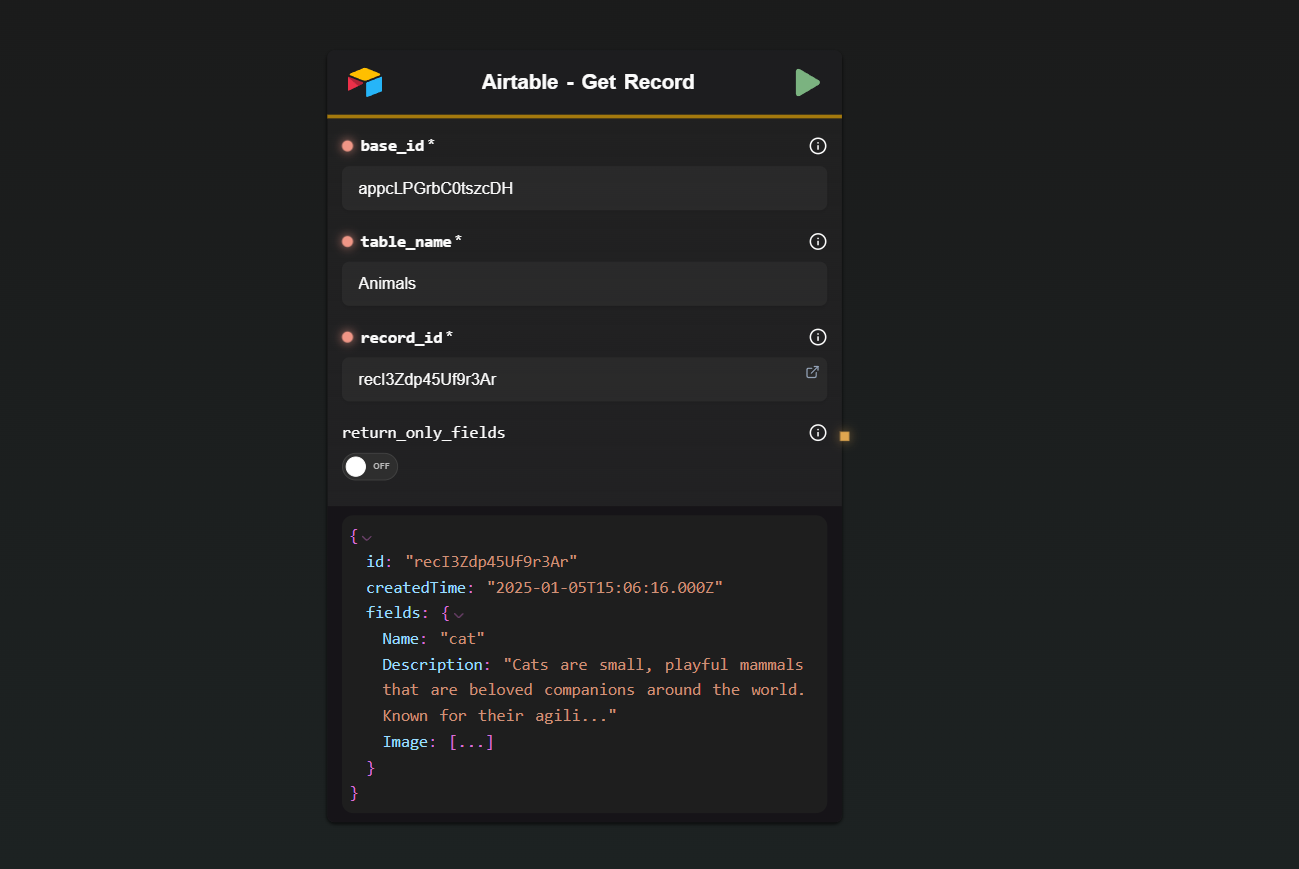Click the red connector dot beside record_id
This screenshot has width=1299, height=869.
click(348, 337)
